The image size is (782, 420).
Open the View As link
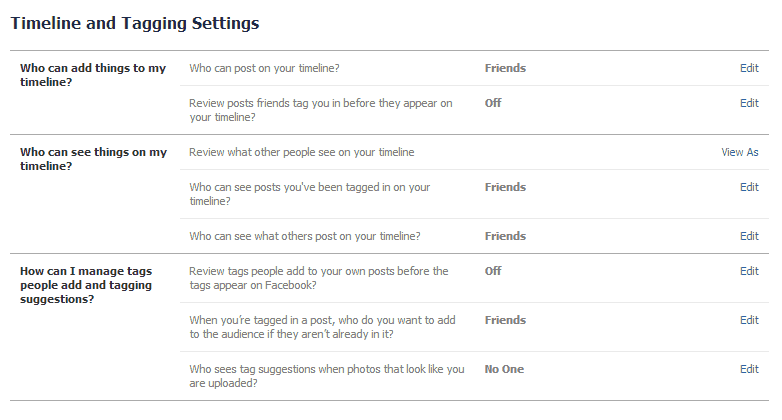(739, 152)
